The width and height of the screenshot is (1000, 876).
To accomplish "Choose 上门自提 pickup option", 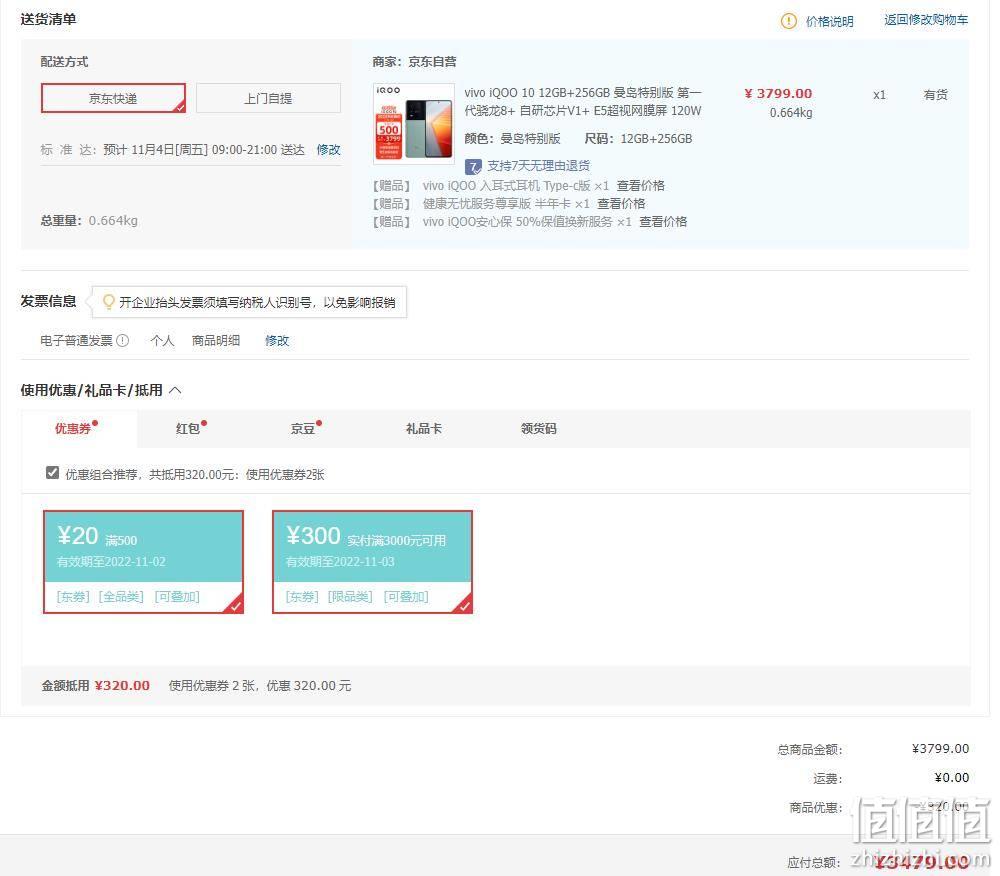I will click(x=268, y=98).
